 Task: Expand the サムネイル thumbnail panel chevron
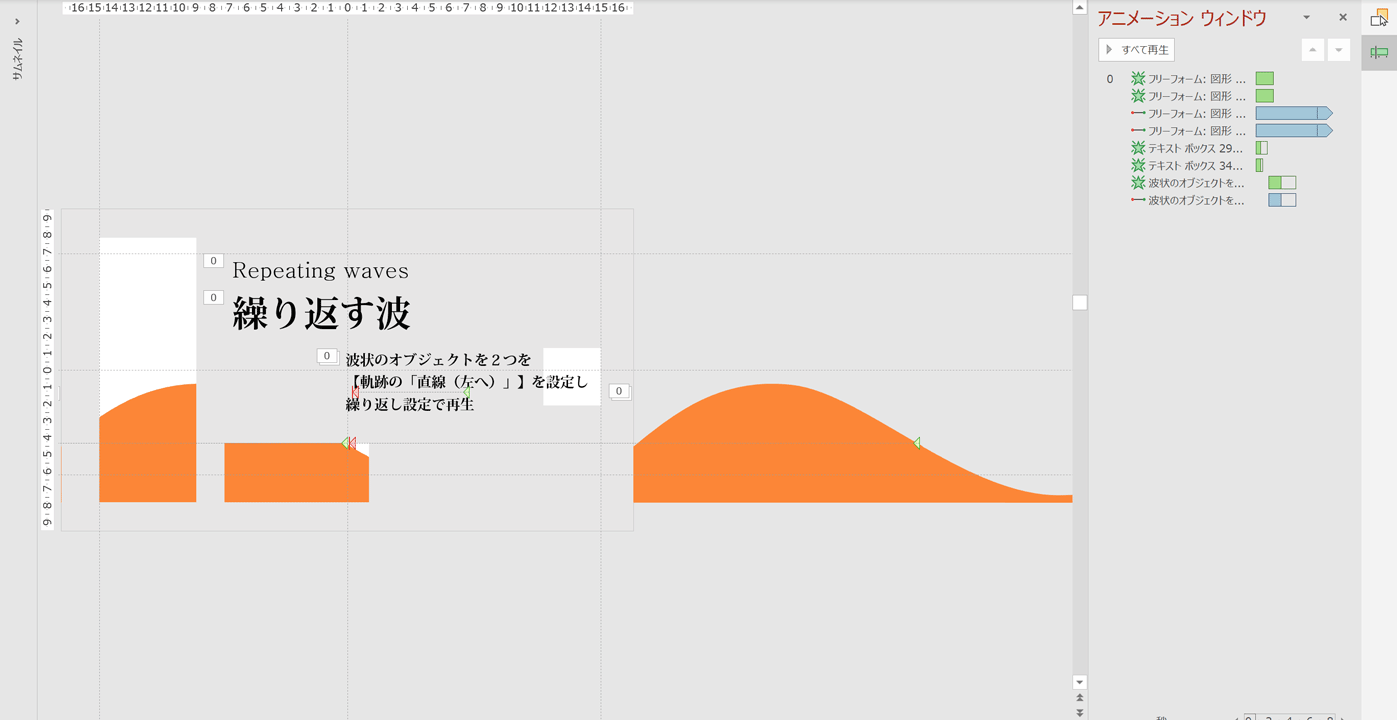[17, 21]
